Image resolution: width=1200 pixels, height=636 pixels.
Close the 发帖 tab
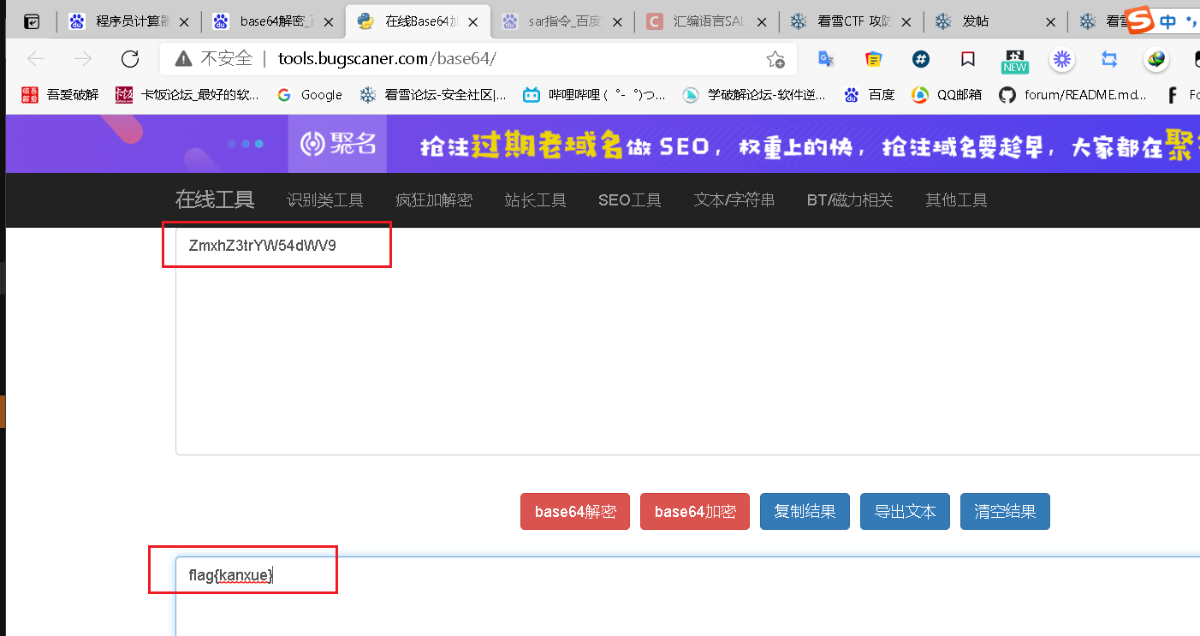coord(1050,21)
